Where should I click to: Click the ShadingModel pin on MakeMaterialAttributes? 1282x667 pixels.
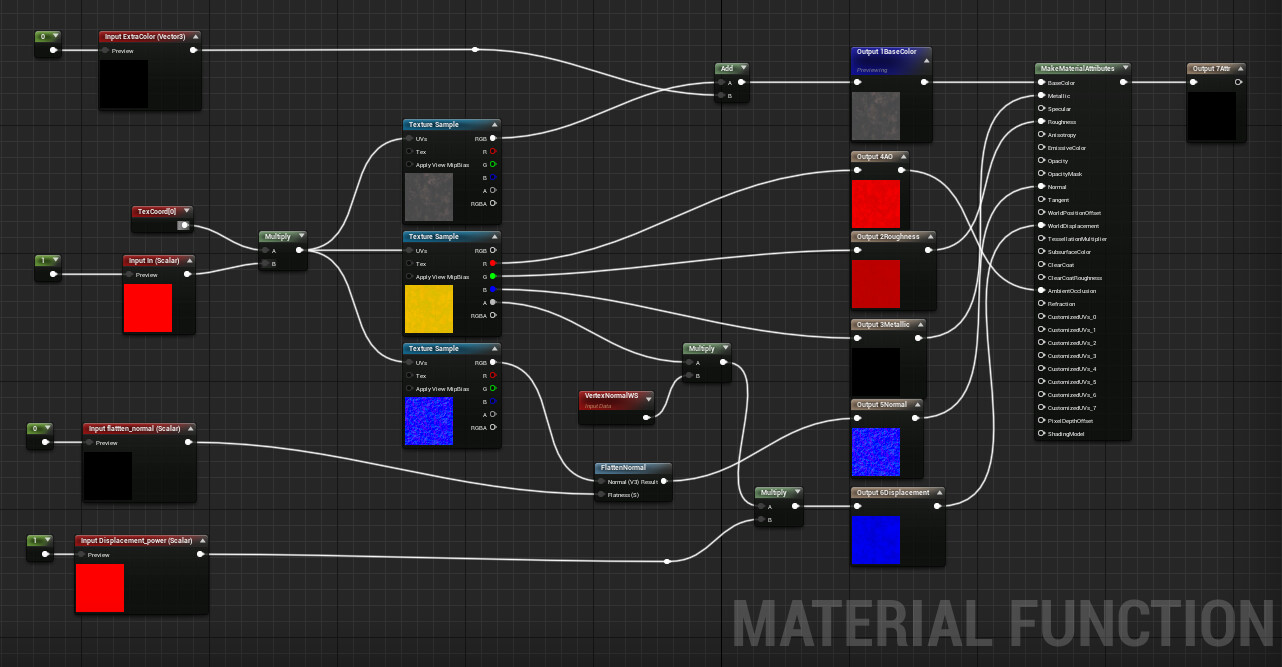[x=1041, y=434]
